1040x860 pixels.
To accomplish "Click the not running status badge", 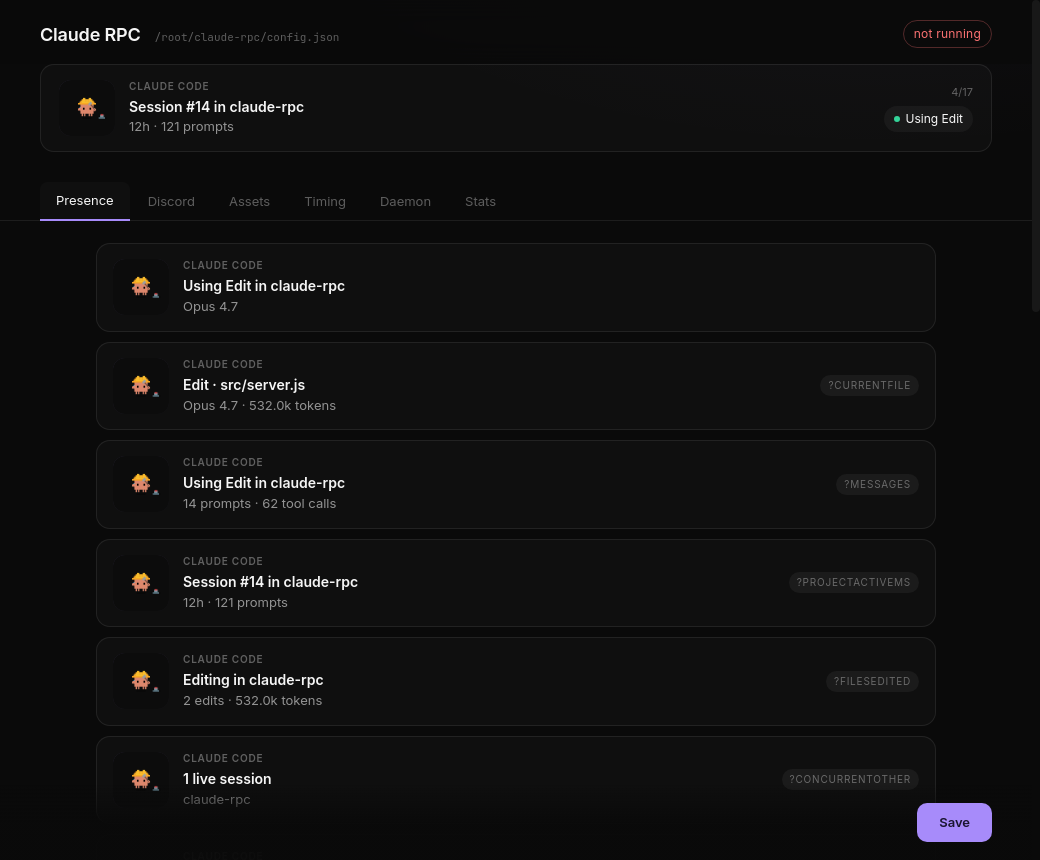I will (946, 34).
